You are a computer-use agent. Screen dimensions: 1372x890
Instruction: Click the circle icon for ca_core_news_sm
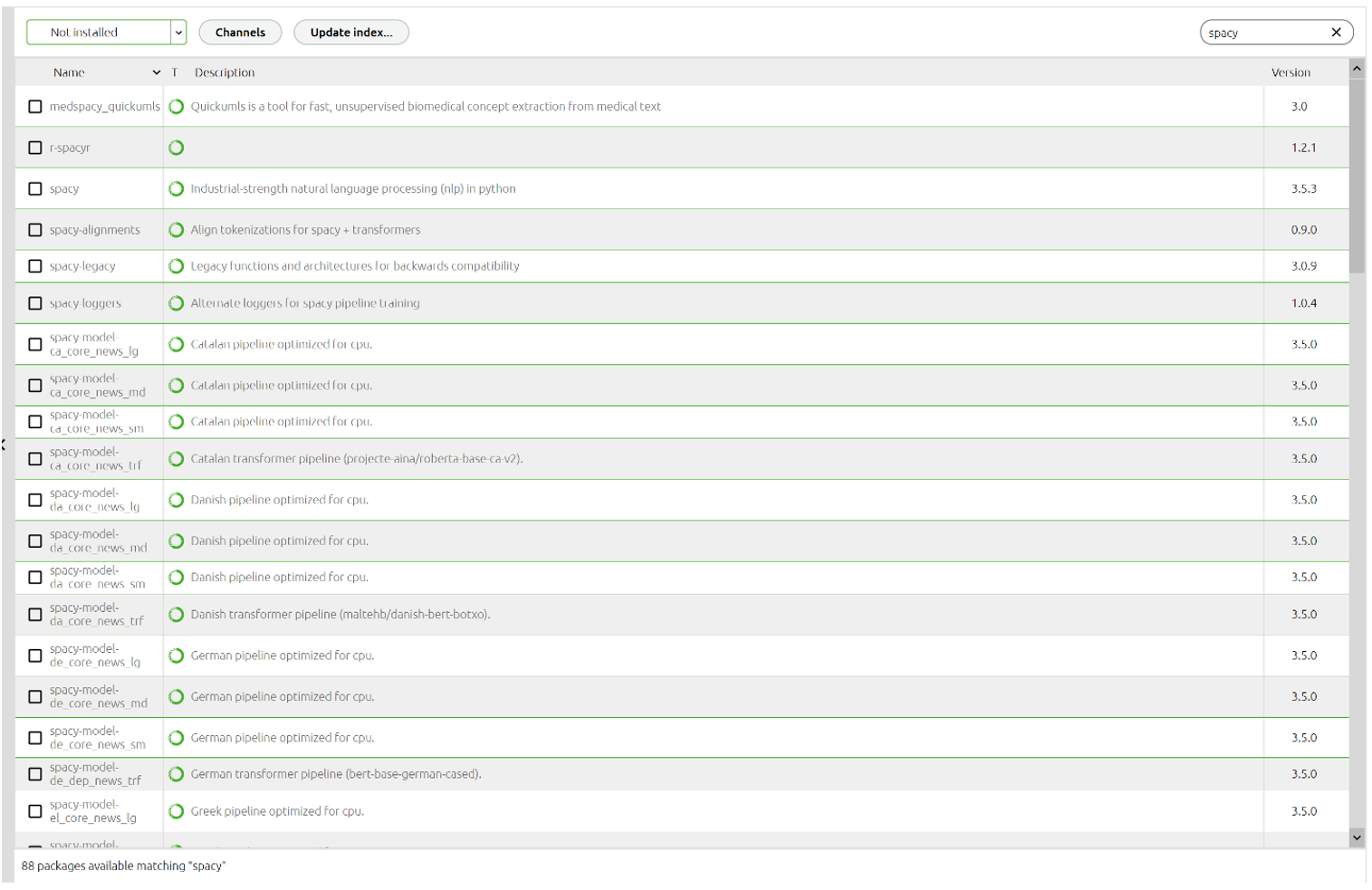pyautogui.click(x=177, y=422)
